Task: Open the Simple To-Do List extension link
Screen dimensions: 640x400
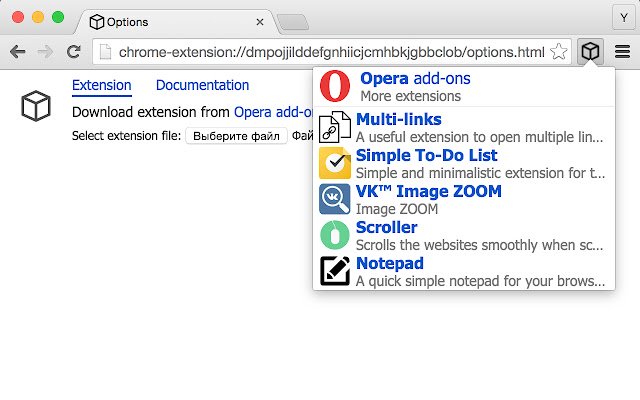Action: click(x=427, y=155)
